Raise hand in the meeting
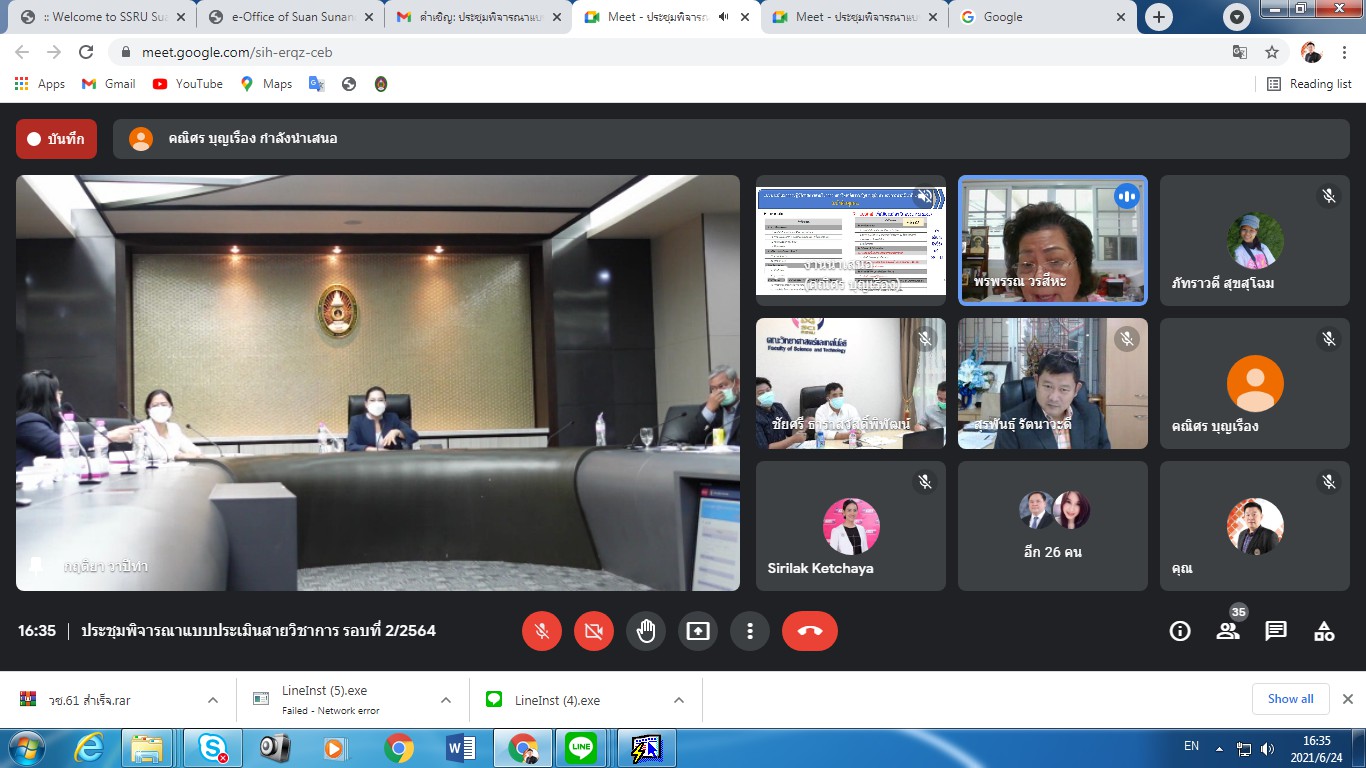The image size is (1366, 768). [646, 631]
